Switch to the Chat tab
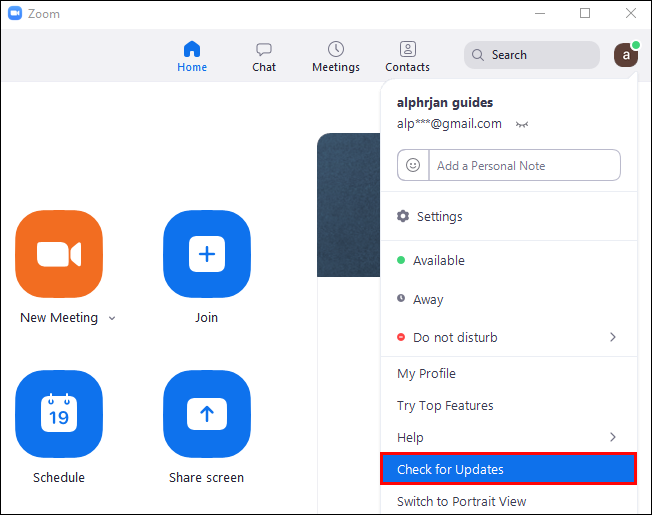This screenshot has height=515, width=652. (x=264, y=57)
